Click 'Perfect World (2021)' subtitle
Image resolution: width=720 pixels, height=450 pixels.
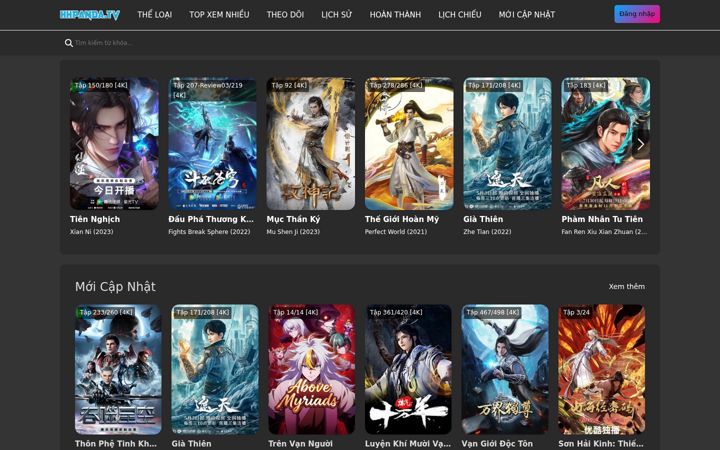(396, 232)
